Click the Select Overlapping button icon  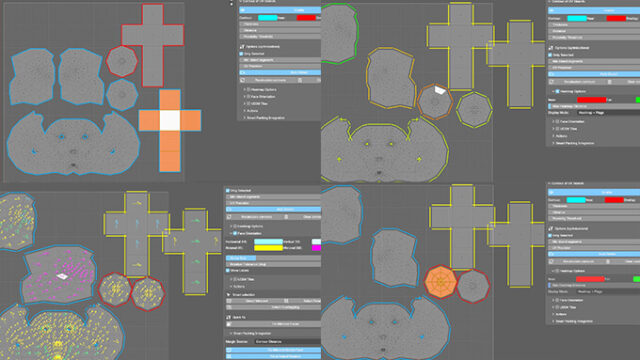click(x=229, y=307)
